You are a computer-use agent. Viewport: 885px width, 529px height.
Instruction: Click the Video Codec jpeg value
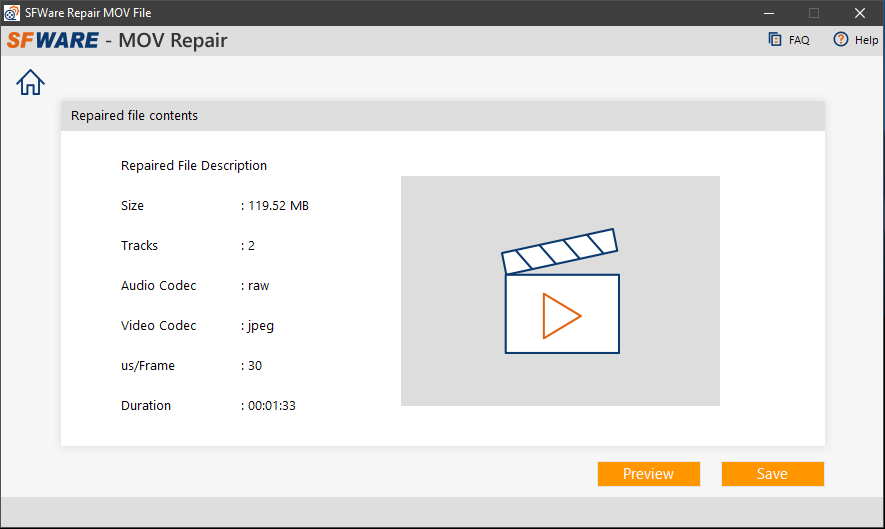tap(260, 326)
